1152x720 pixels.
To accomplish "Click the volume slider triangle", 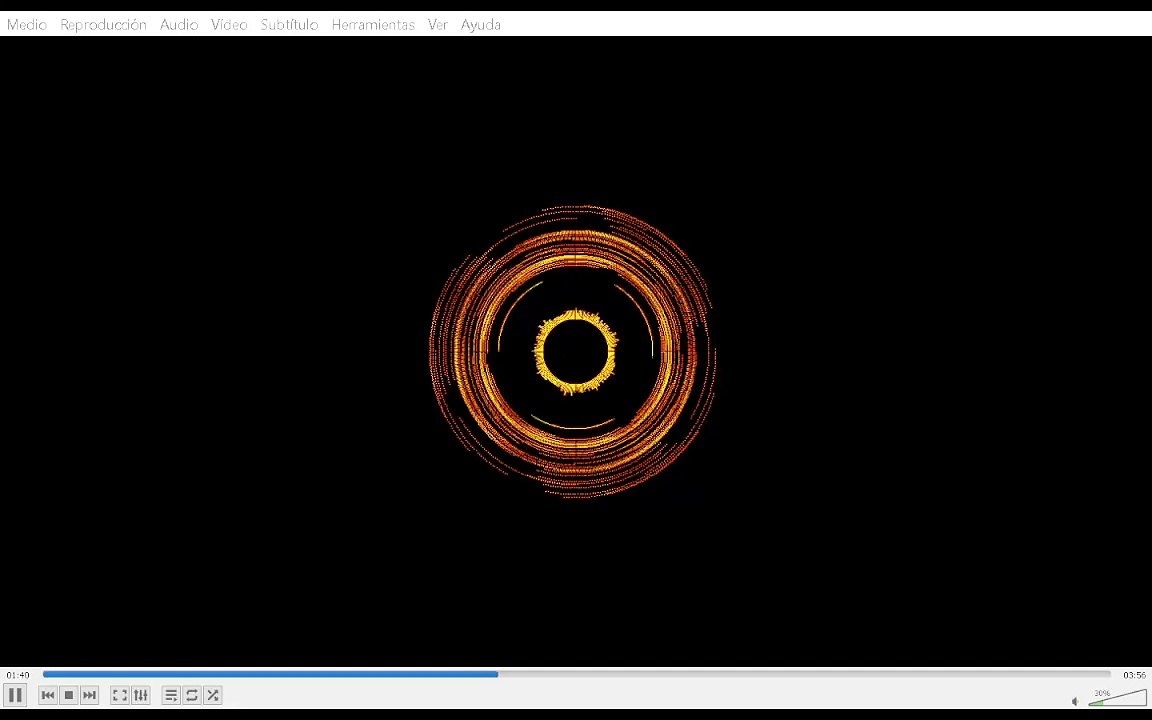I will (1117, 697).
